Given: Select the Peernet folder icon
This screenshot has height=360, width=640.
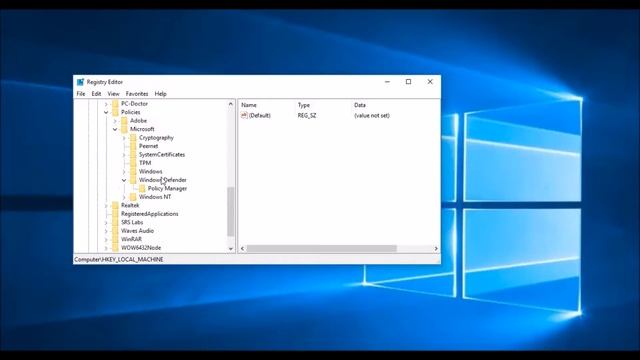Looking at the screenshot, I should pyautogui.click(x=133, y=146).
